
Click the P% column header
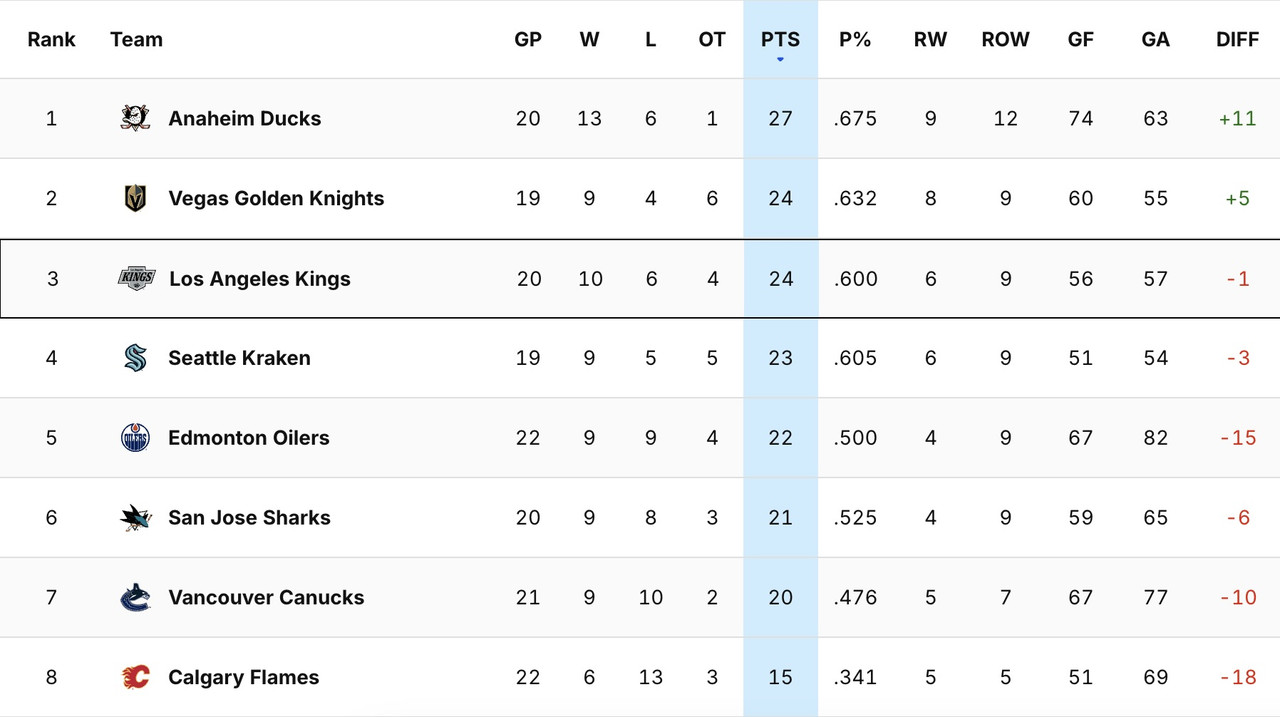pos(855,39)
